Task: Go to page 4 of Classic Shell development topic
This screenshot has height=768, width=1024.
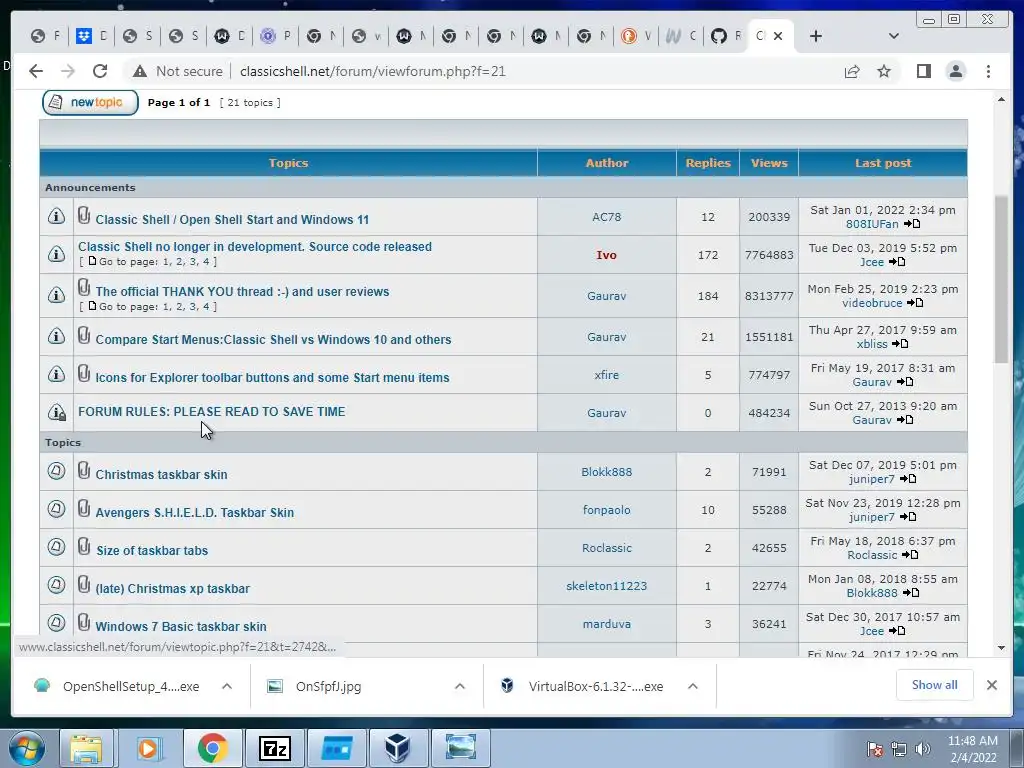Action: tap(206, 261)
